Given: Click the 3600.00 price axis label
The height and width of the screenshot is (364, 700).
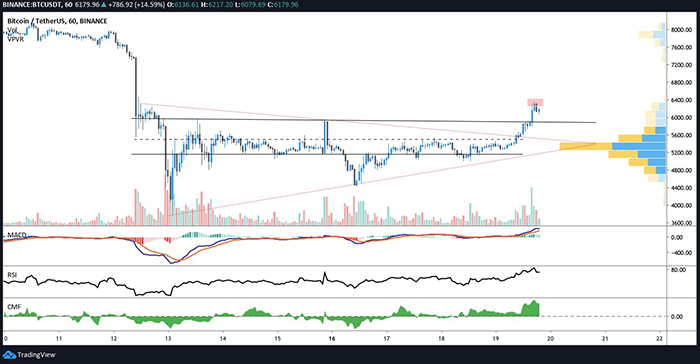Looking at the screenshot, I should coord(681,223).
